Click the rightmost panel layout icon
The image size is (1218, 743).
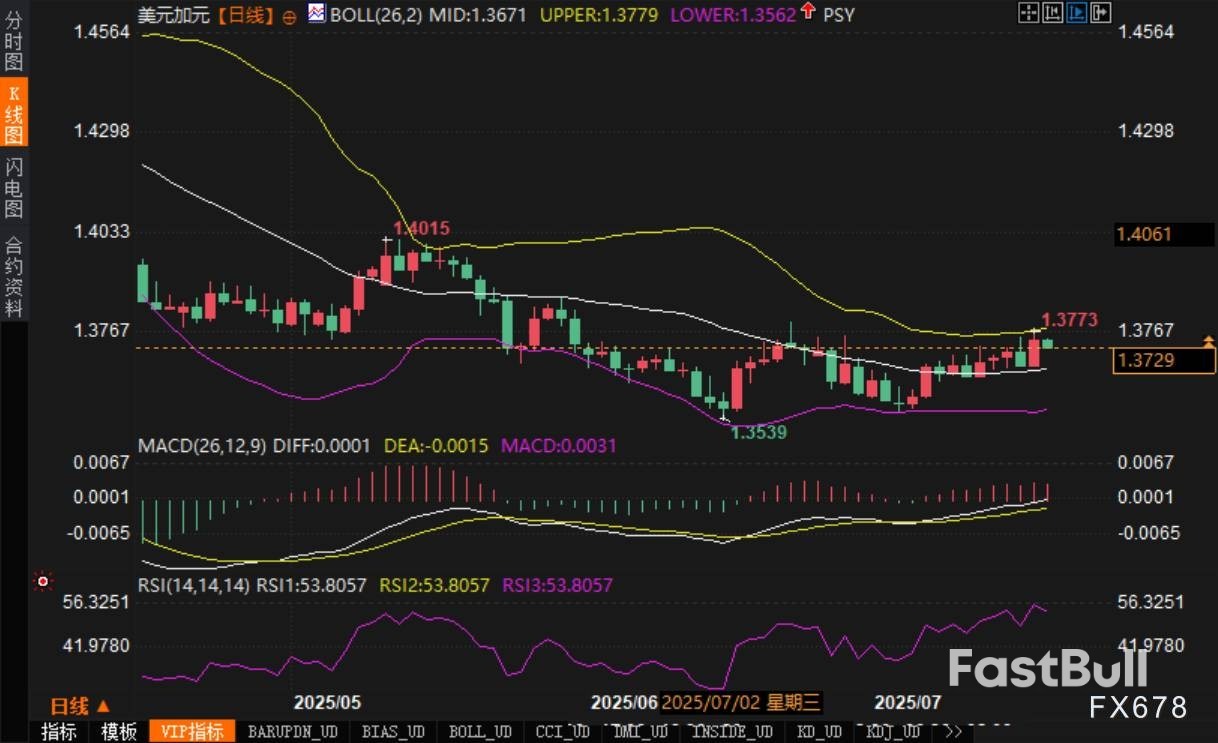point(1100,13)
